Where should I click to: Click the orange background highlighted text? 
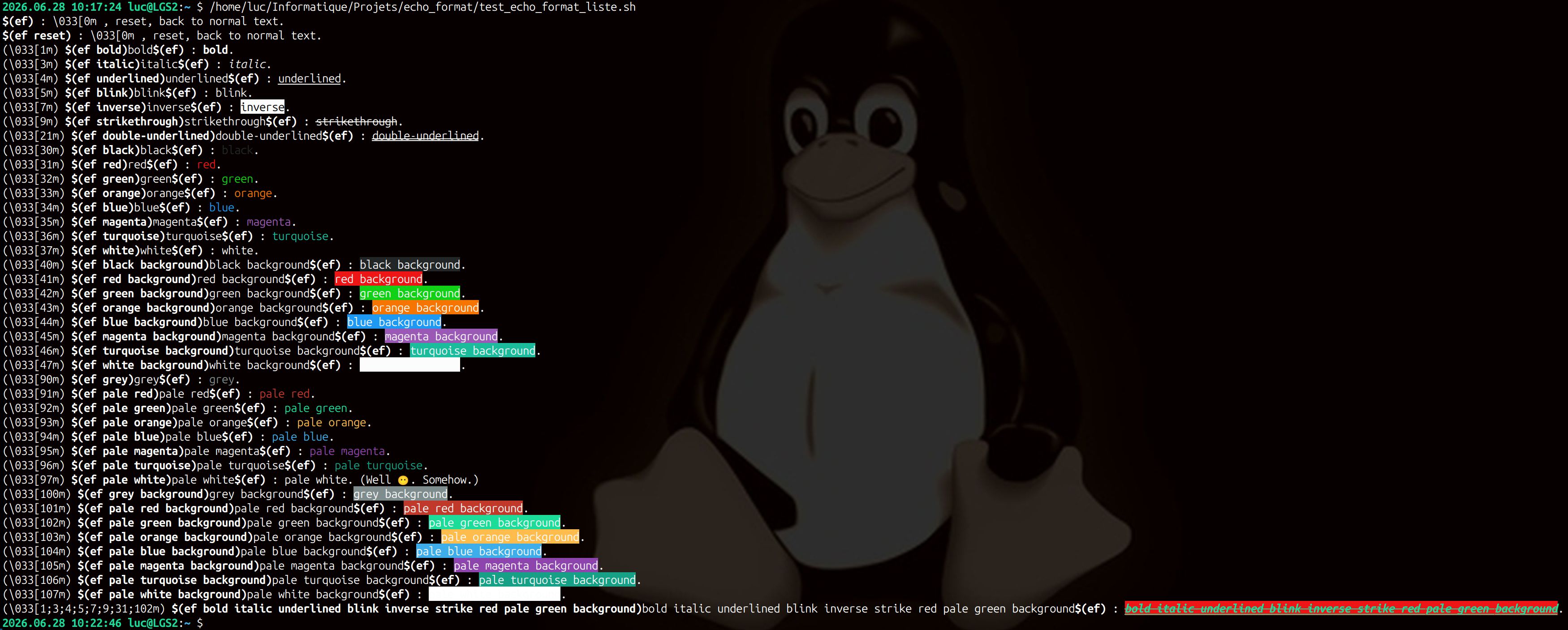[x=426, y=308]
